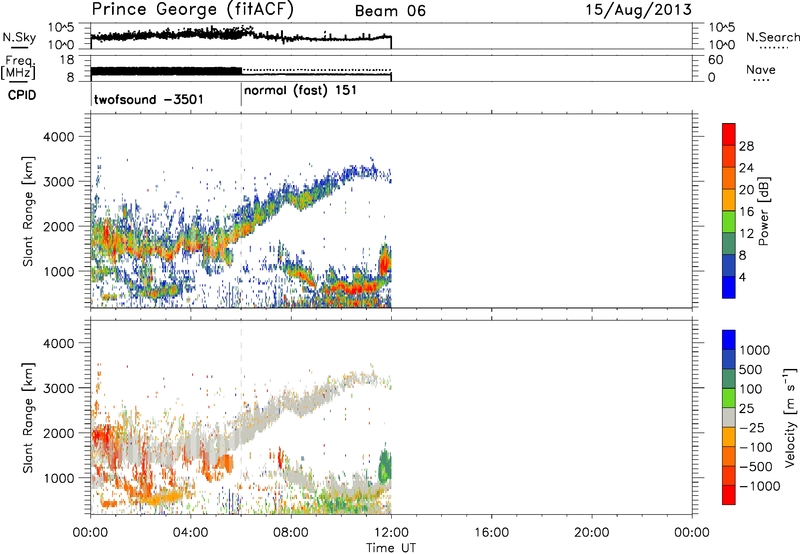Click the 12 label on Power colorbar

tap(746, 234)
